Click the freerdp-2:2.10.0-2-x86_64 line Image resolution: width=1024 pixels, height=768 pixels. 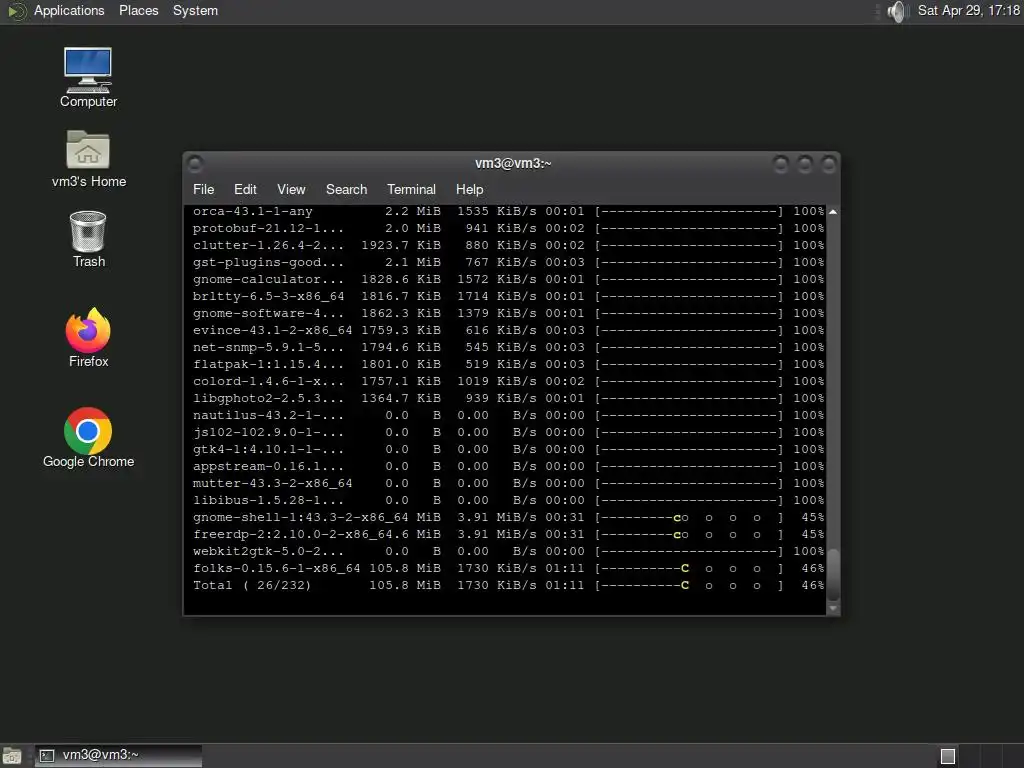tap(508, 534)
